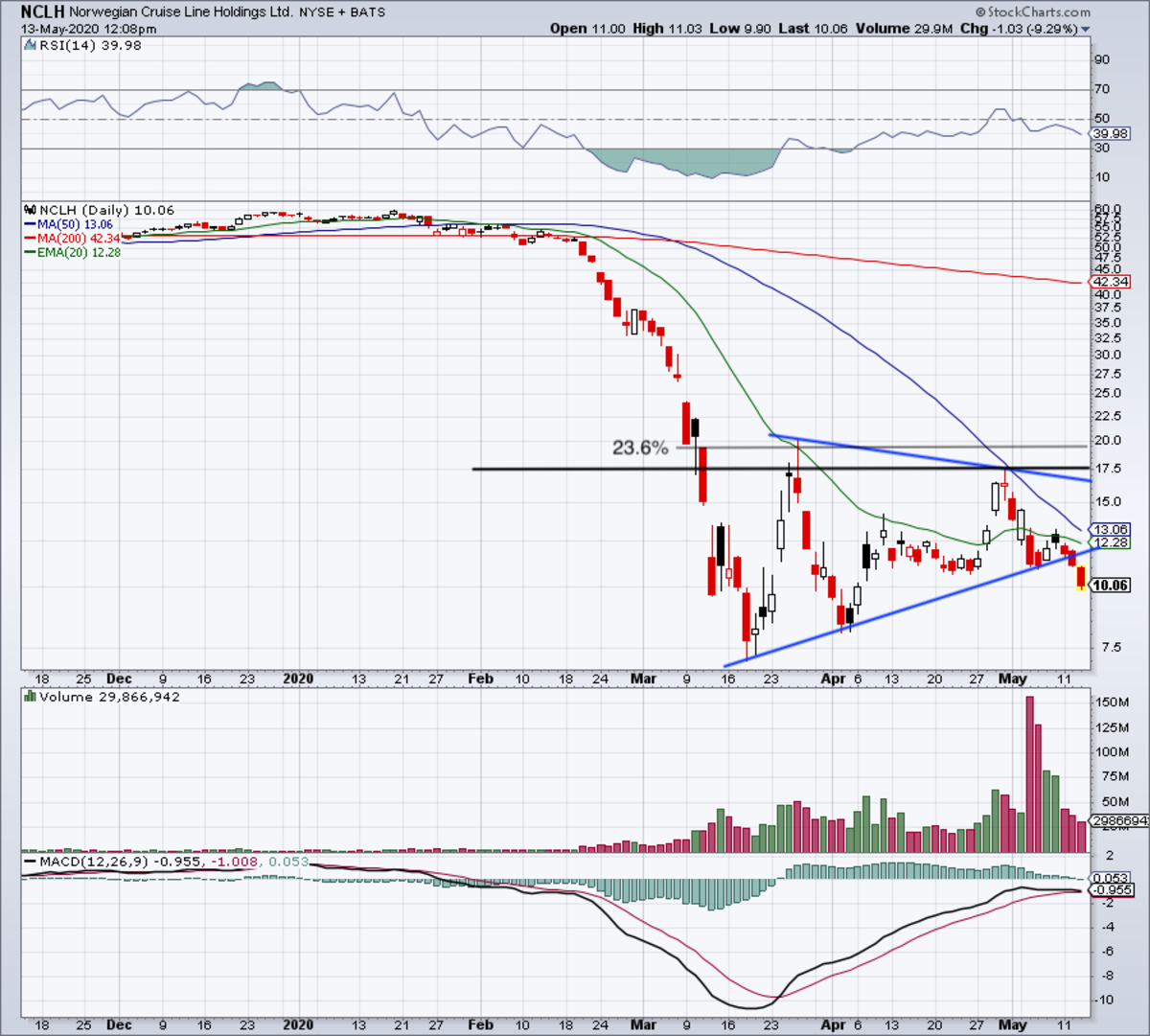Click the Volume 29,866,942 legend text
Viewport: 1150px width, 1036px height.
click(x=109, y=697)
